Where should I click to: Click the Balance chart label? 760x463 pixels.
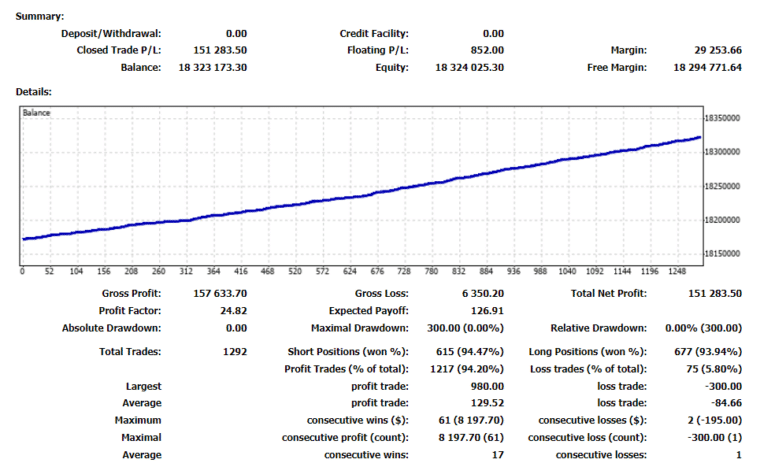(36, 113)
